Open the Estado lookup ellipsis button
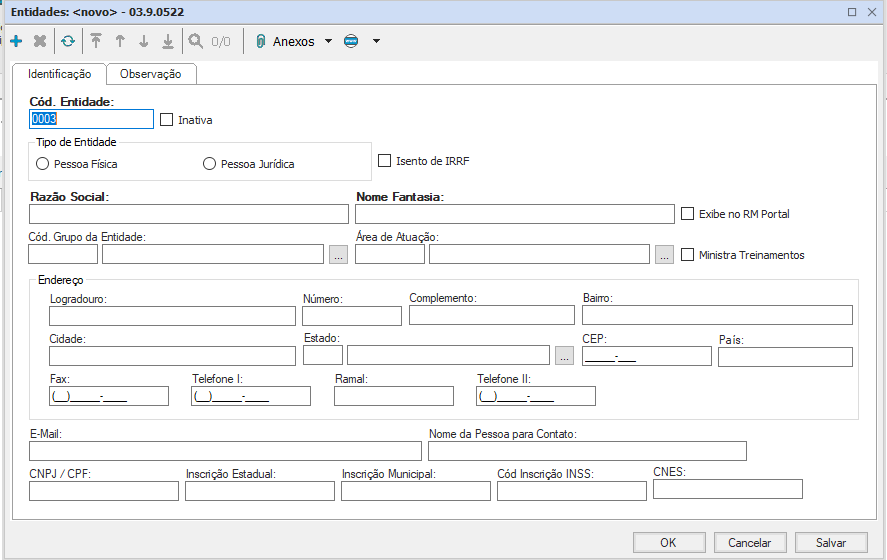The height and width of the screenshot is (560, 887). (564, 355)
